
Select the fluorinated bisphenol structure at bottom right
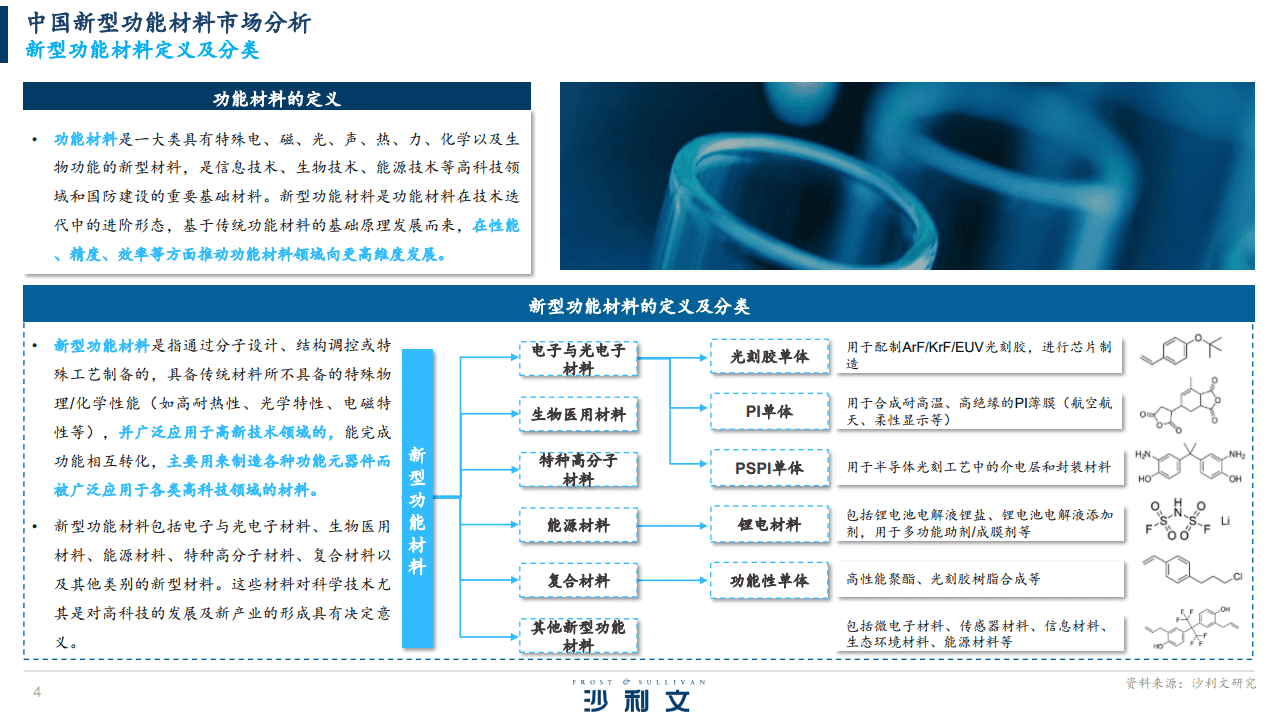point(1187,631)
